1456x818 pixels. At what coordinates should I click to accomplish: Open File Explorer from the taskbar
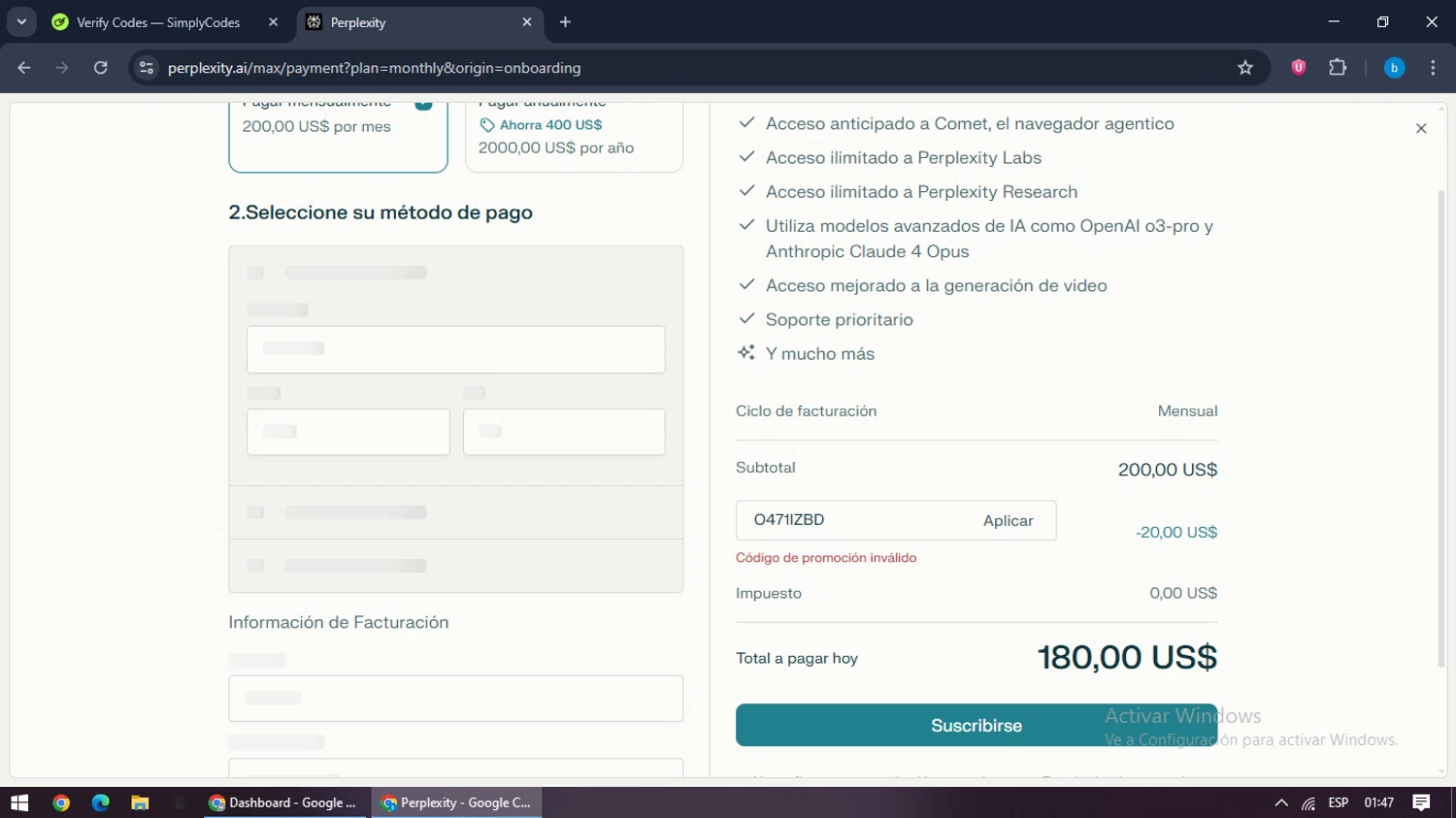[x=140, y=802]
